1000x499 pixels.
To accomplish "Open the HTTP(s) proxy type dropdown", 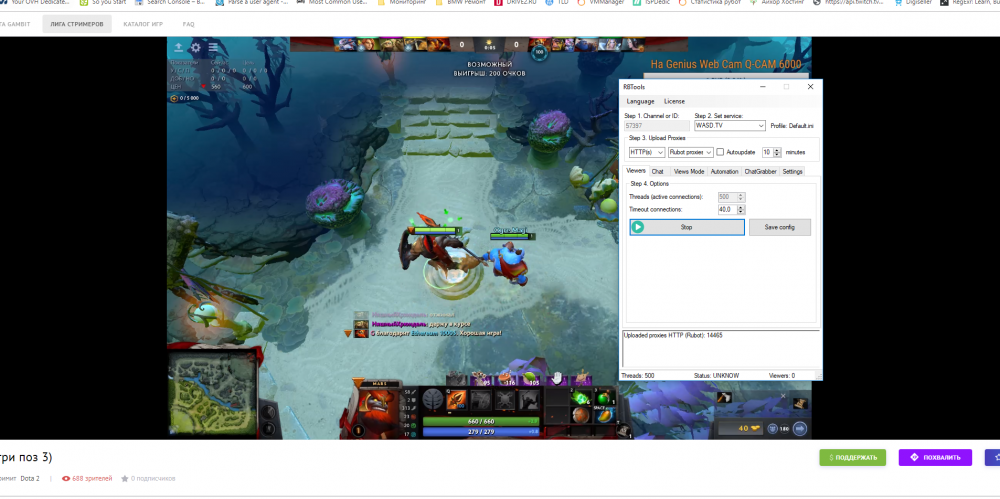I will [660, 152].
